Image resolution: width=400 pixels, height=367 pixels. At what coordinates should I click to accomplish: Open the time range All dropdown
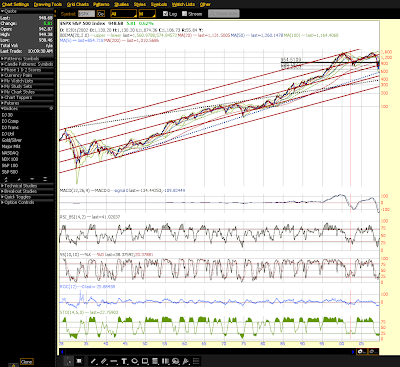point(123,14)
